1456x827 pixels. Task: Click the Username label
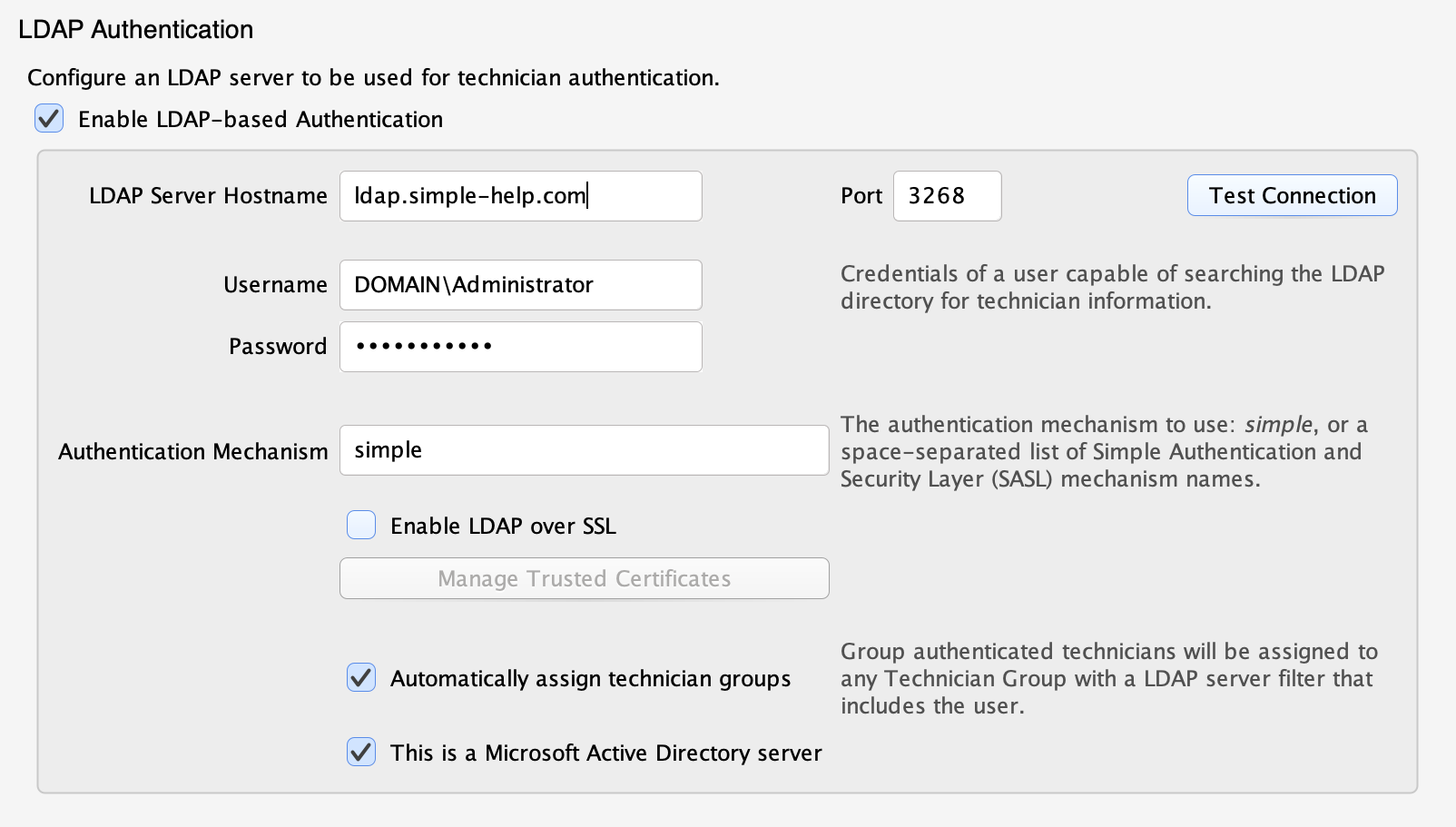click(276, 284)
